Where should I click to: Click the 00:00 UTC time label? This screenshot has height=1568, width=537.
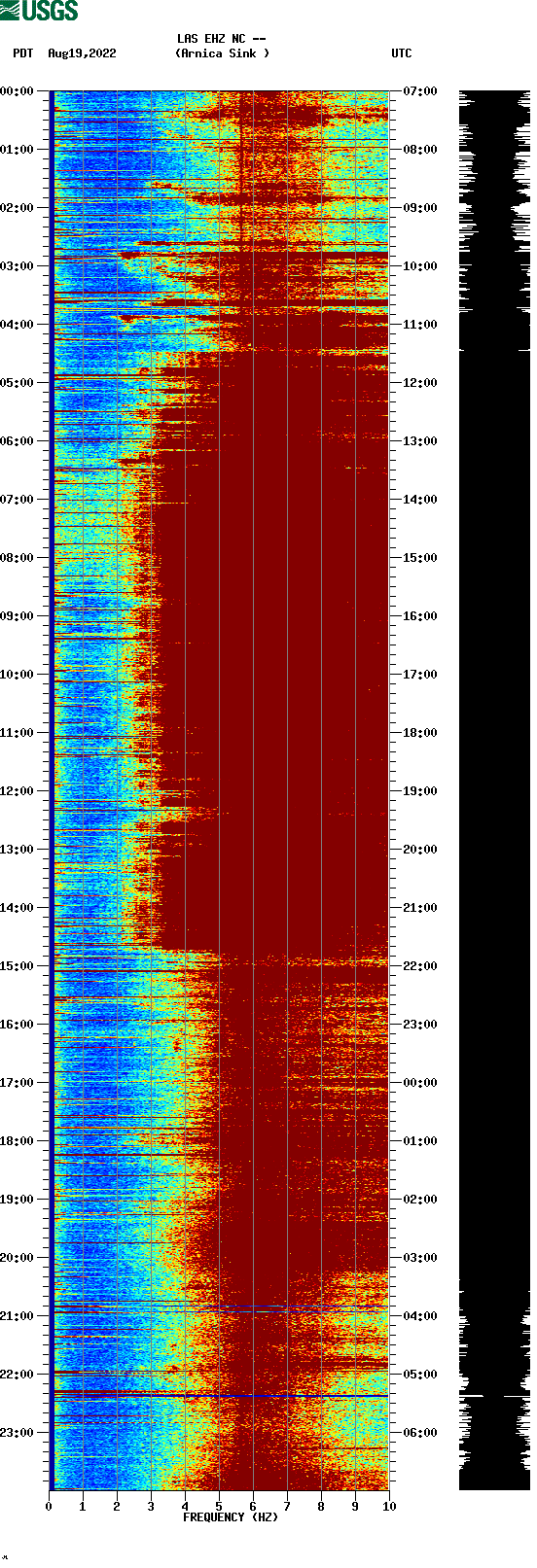pyautogui.click(x=419, y=1083)
